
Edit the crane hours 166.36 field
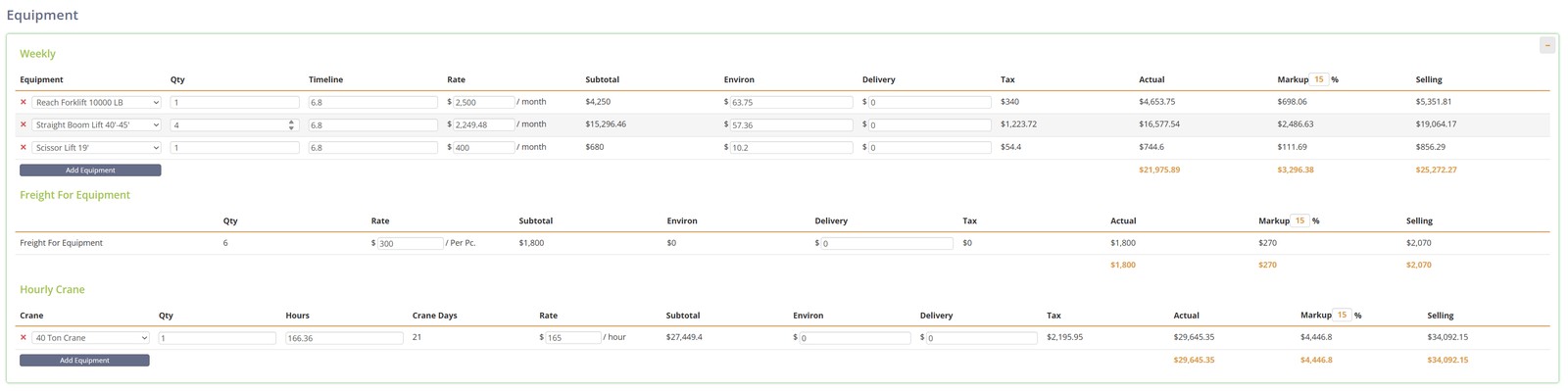tap(344, 337)
